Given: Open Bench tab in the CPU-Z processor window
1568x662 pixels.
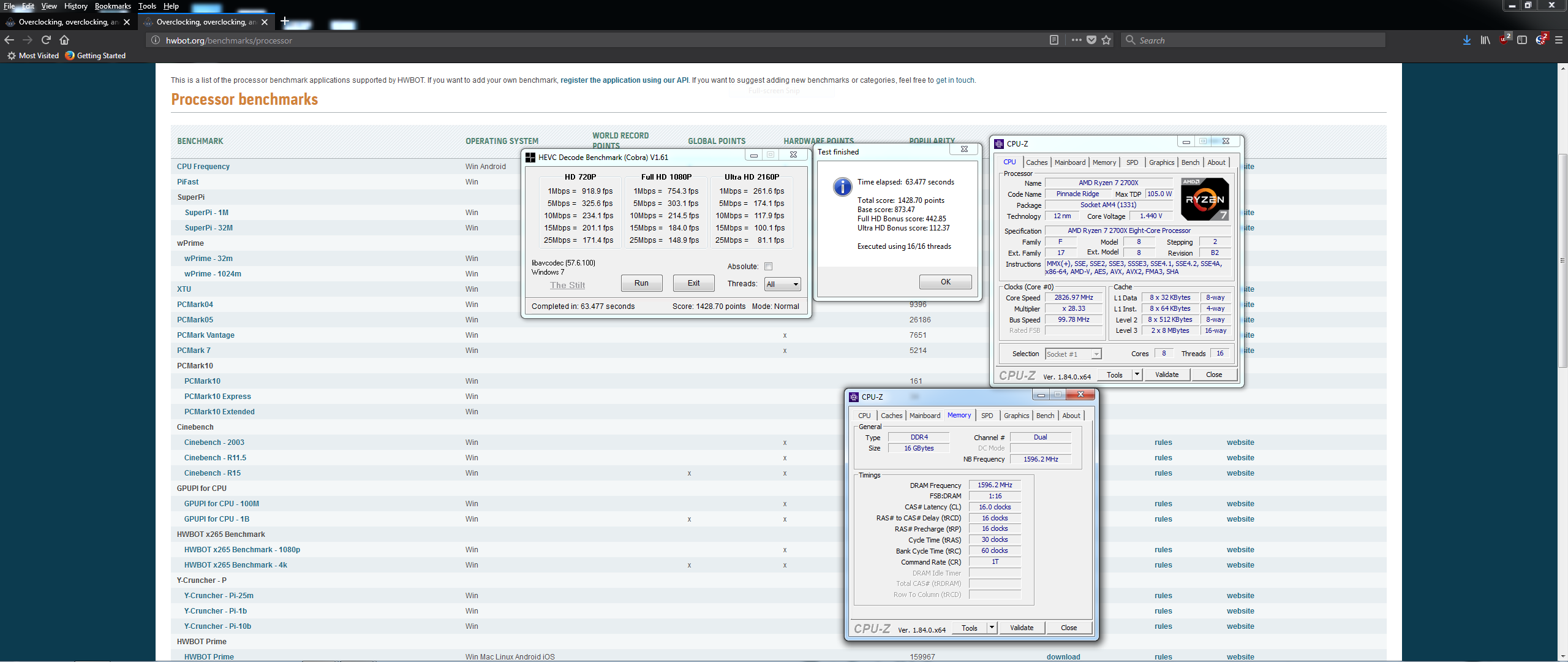Looking at the screenshot, I should point(1190,162).
